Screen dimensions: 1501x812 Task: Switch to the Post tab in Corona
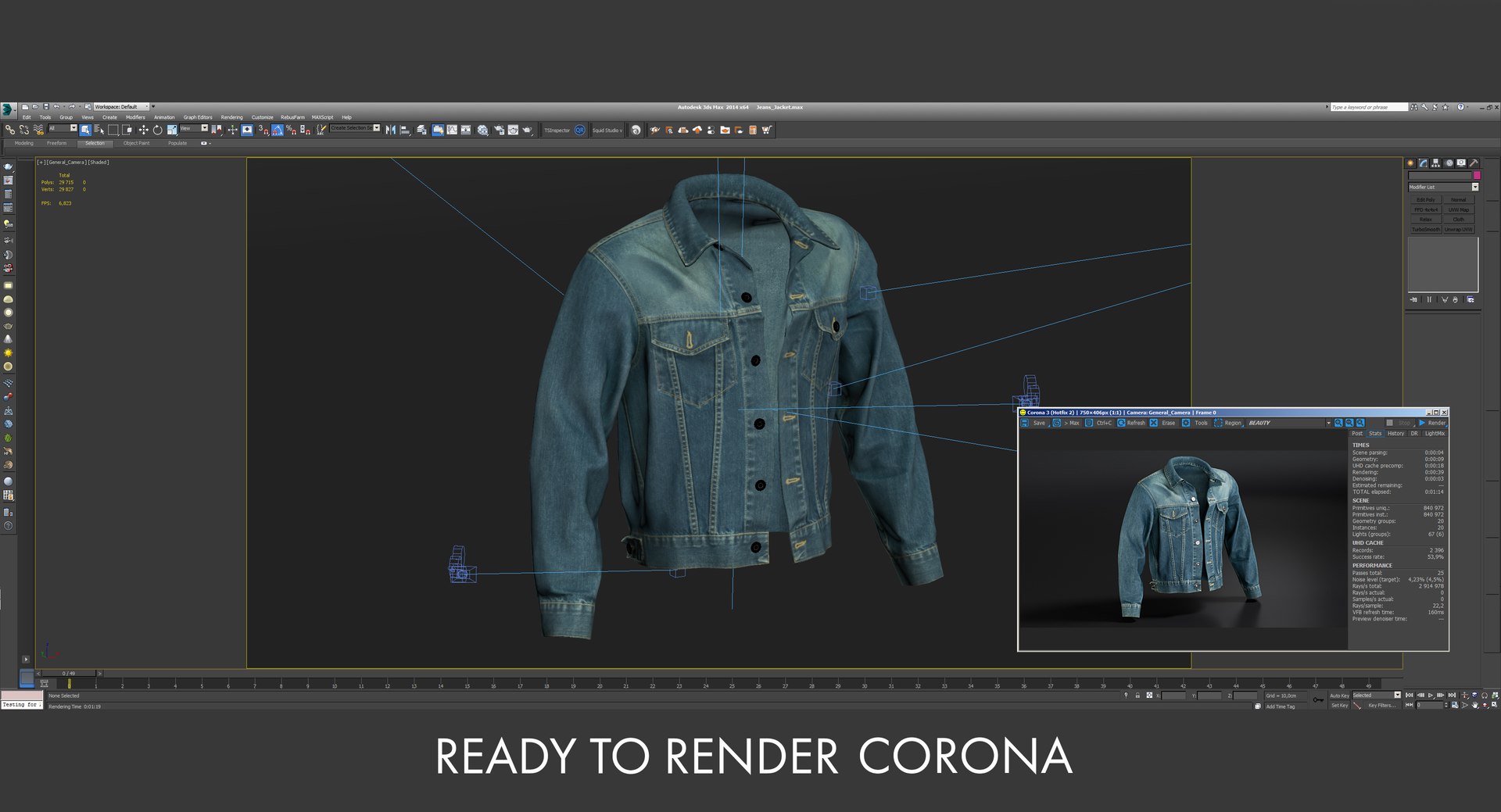tap(1357, 434)
